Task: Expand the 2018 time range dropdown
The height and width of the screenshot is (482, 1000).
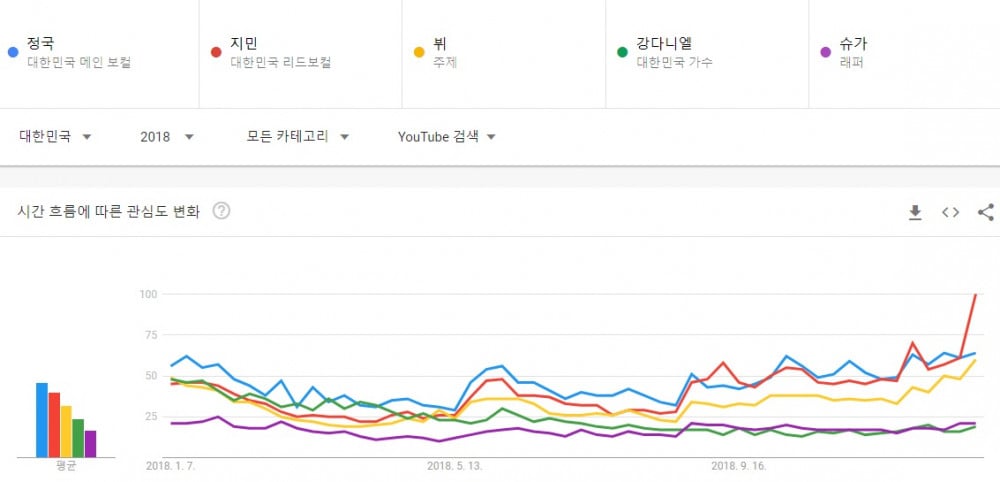Action: [166, 136]
